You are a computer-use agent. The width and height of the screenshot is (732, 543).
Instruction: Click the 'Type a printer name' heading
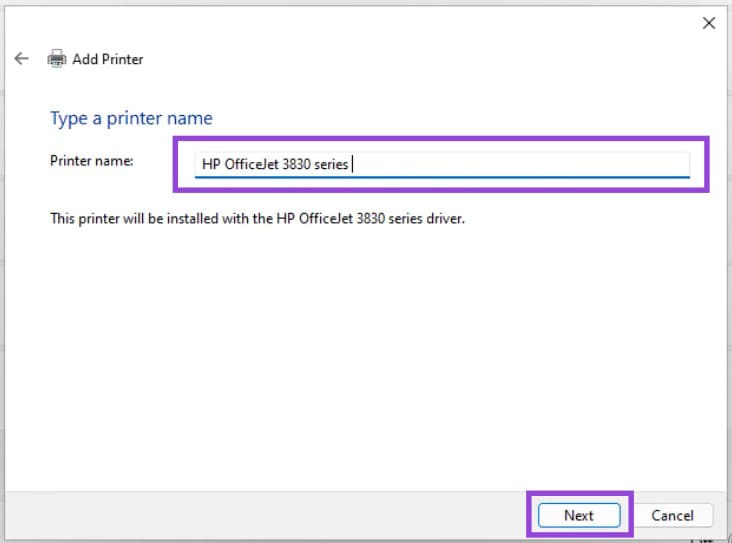tap(131, 119)
